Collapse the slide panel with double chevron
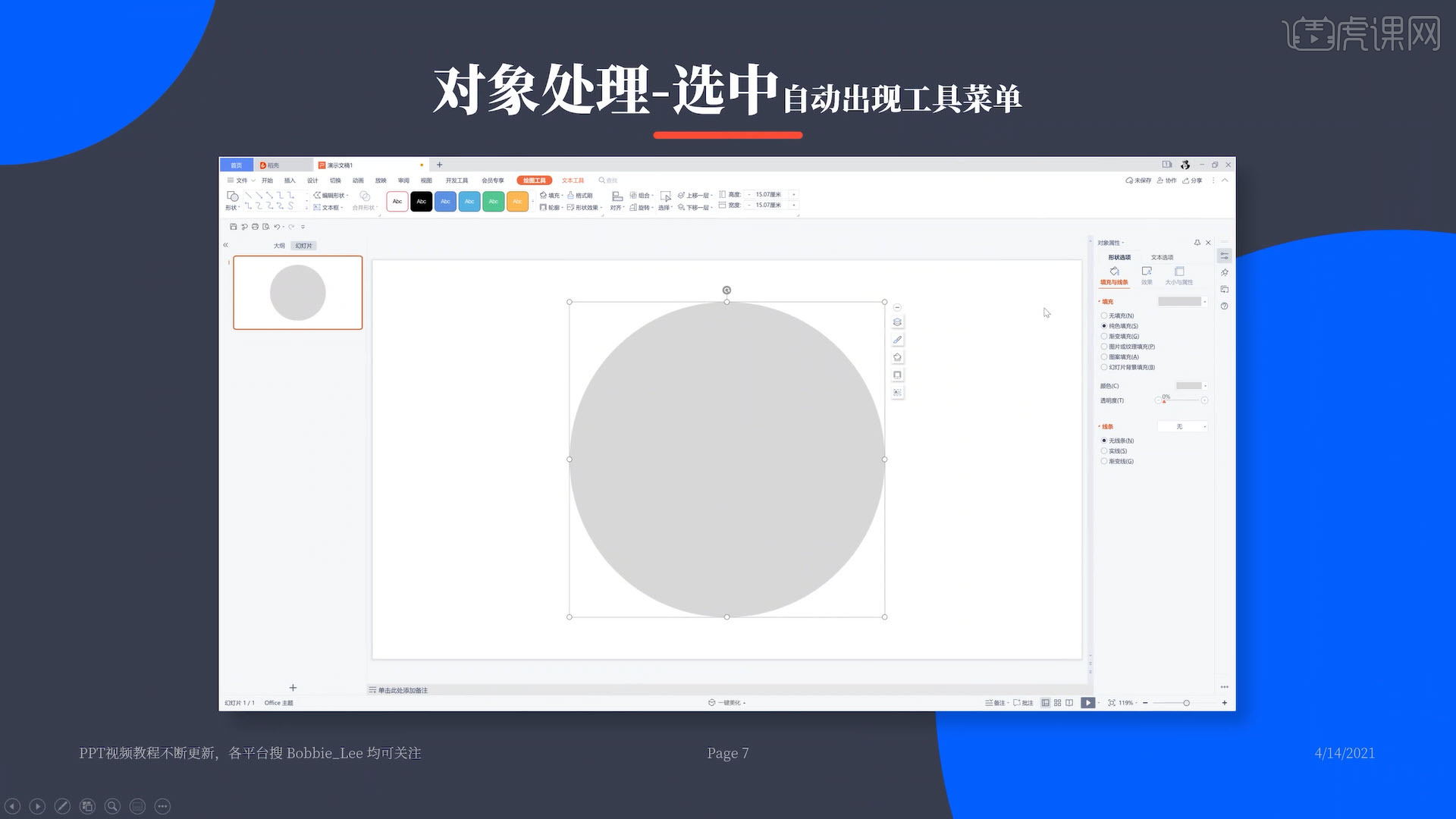Screen dimensions: 1456x819 225,245
